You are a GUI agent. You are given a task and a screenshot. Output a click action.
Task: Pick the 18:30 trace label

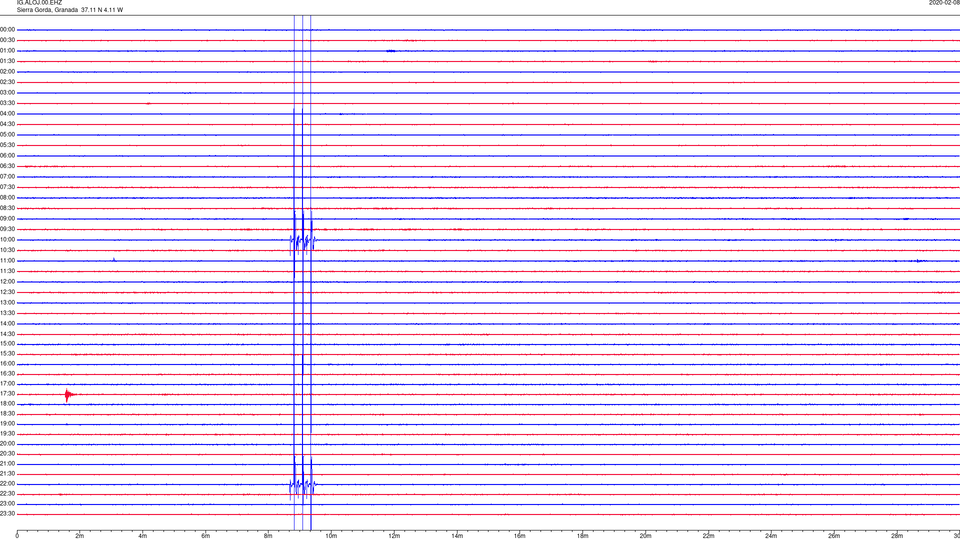pyautogui.click(x=7, y=414)
